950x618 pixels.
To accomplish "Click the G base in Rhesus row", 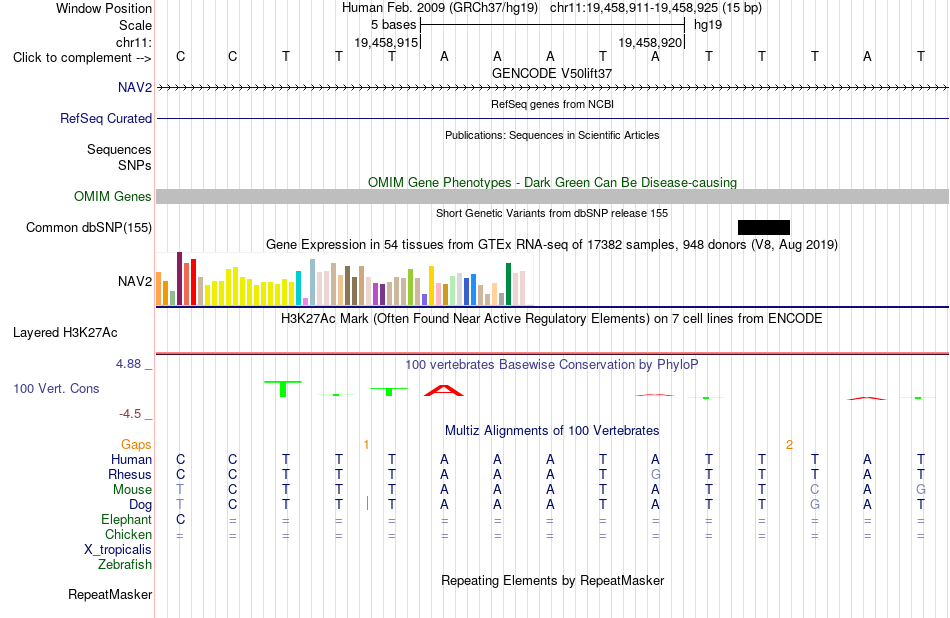I will 655,474.
